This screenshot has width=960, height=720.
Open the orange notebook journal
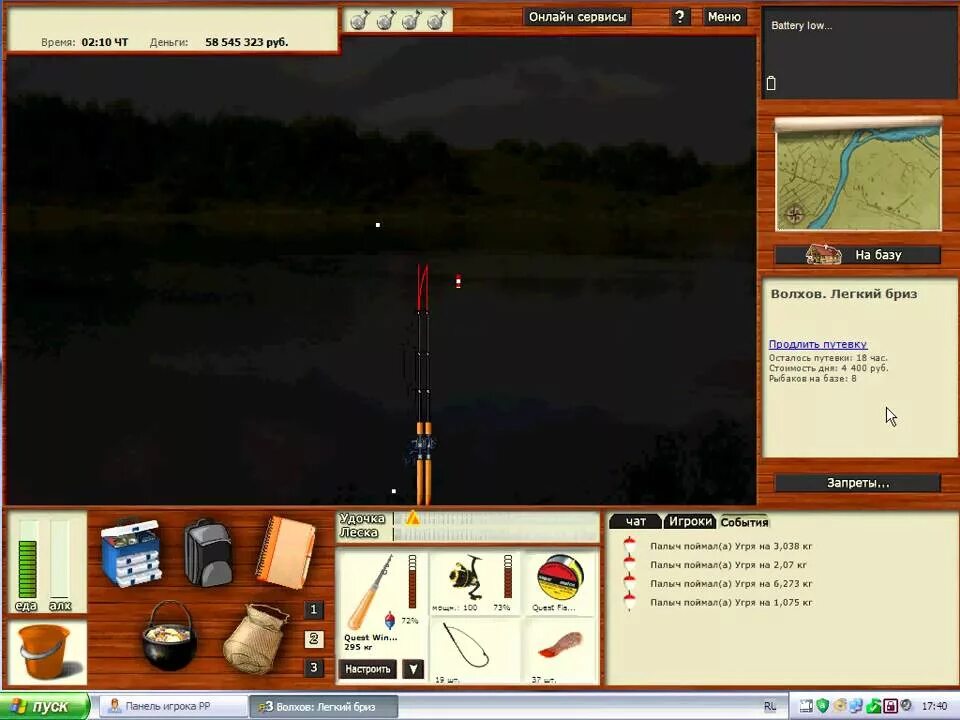pos(285,552)
